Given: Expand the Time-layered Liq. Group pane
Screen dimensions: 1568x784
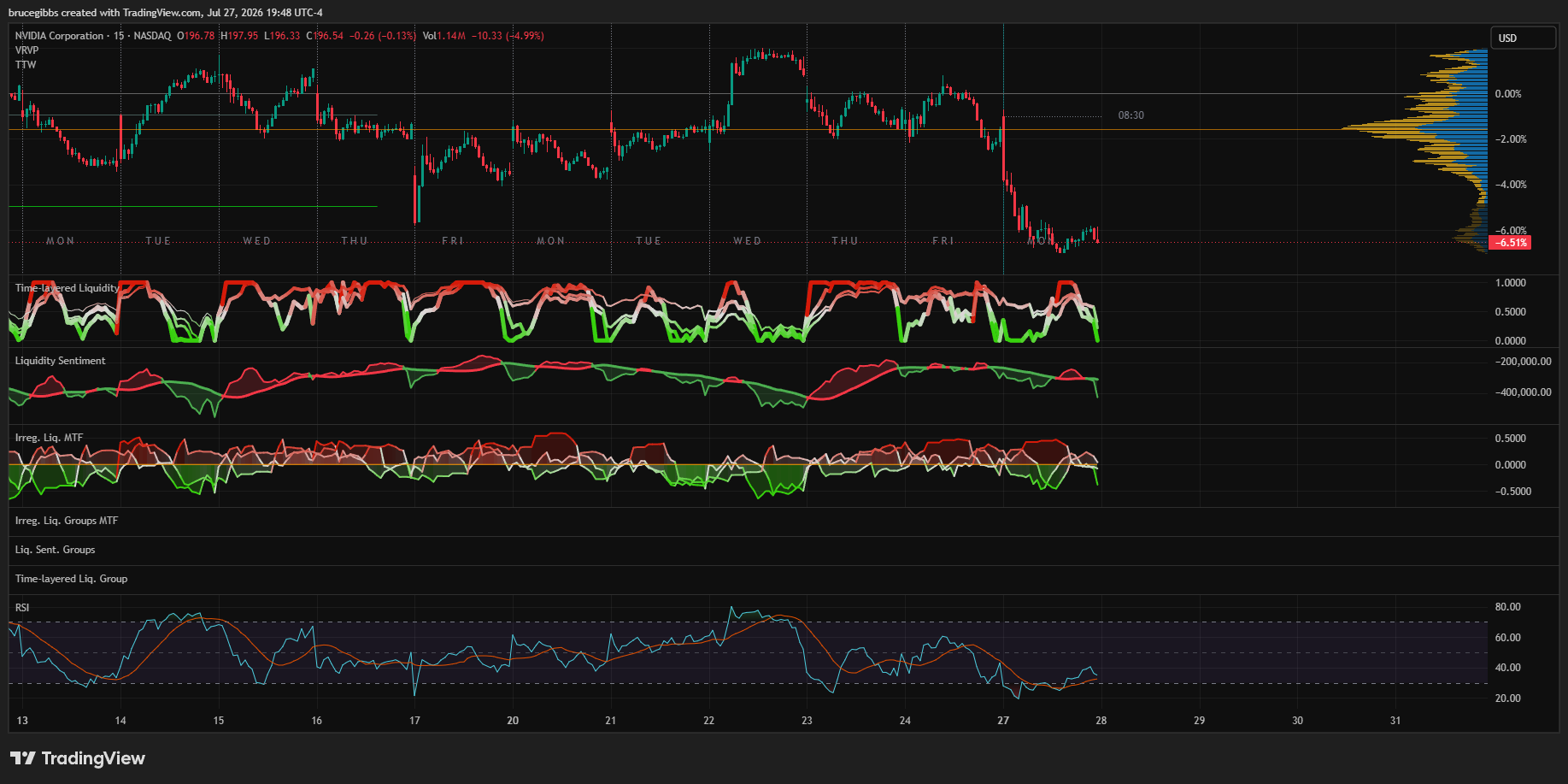Looking at the screenshot, I should [71, 579].
